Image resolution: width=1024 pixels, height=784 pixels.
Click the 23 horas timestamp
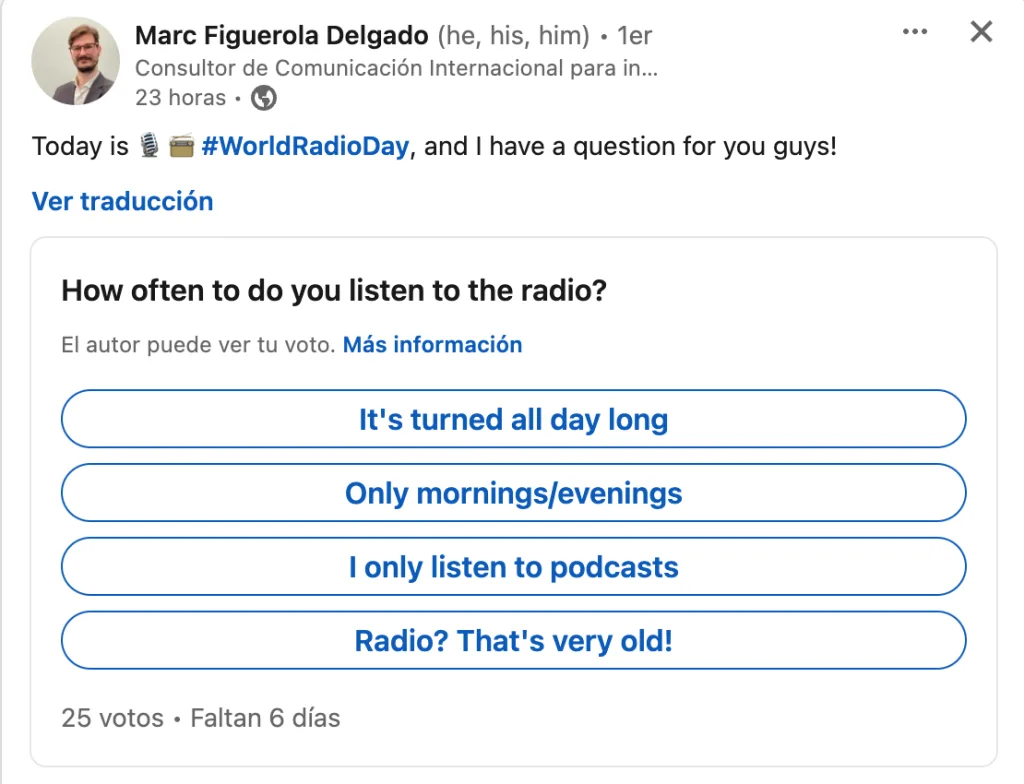click(x=180, y=98)
